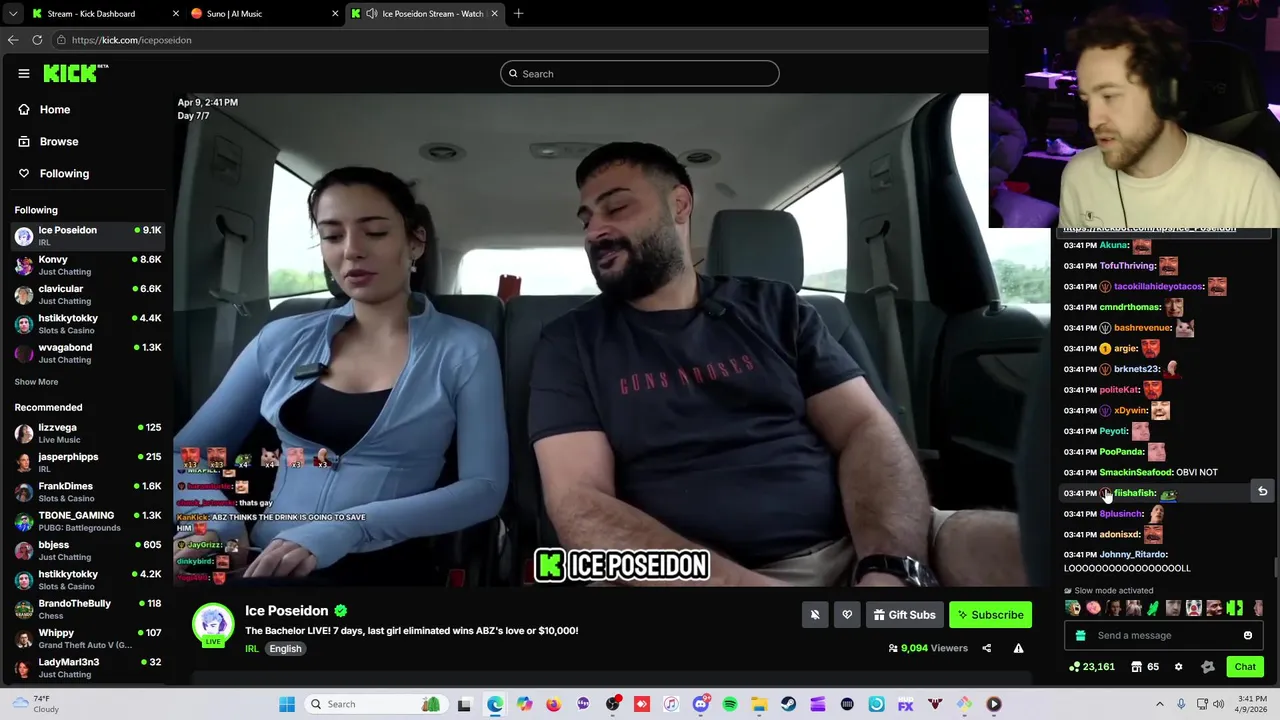
Task: Click Johnny_Ritardo username in chat
Action: coord(1133,554)
